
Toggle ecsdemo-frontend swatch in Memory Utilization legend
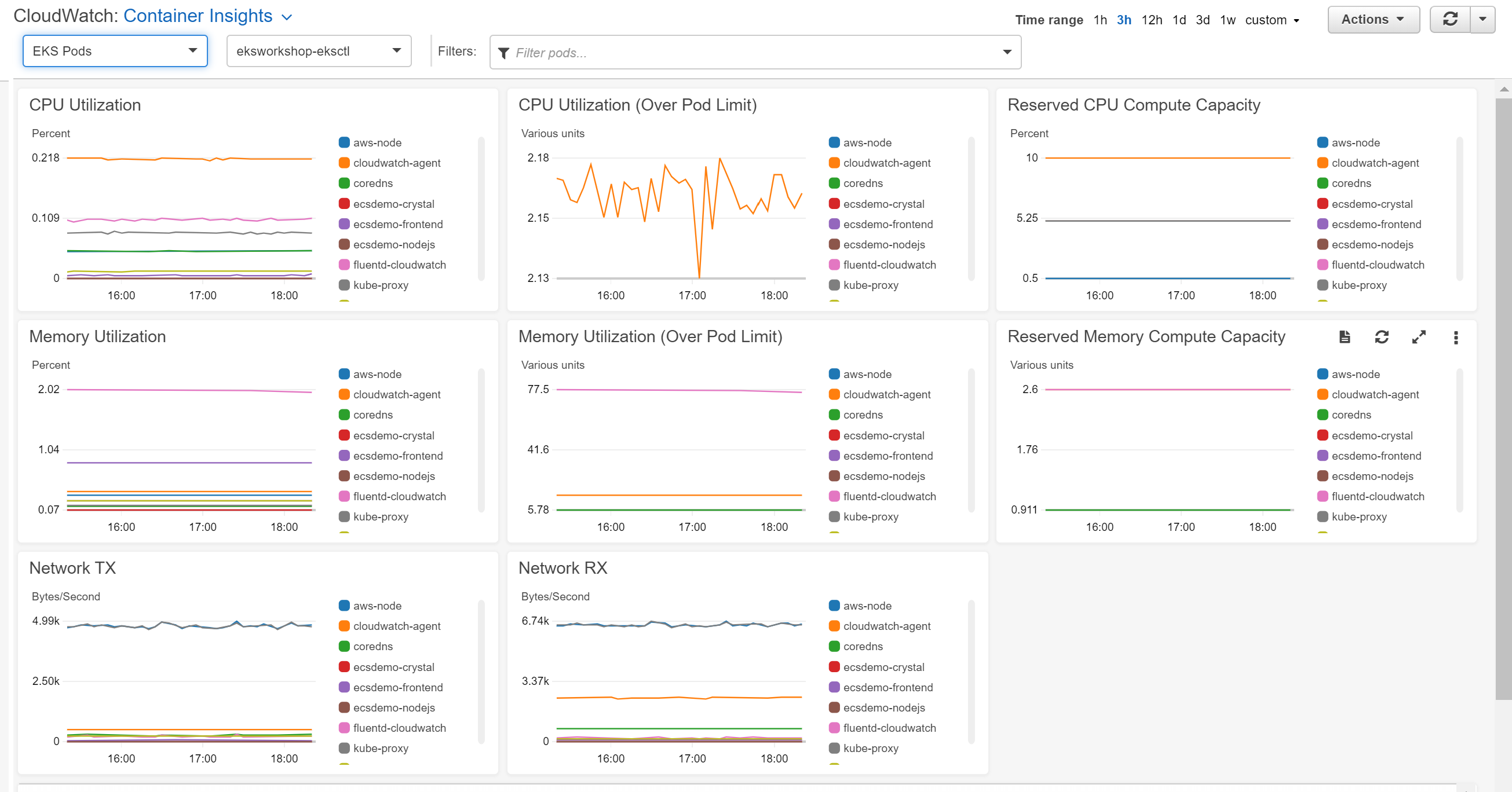tap(345, 456)
